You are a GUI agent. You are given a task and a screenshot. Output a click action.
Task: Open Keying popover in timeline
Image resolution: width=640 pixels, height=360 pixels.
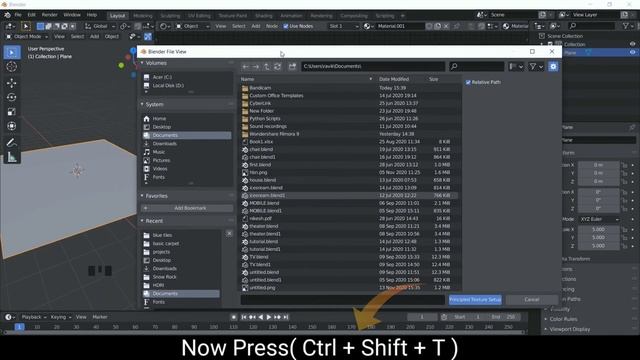(60, 317)
